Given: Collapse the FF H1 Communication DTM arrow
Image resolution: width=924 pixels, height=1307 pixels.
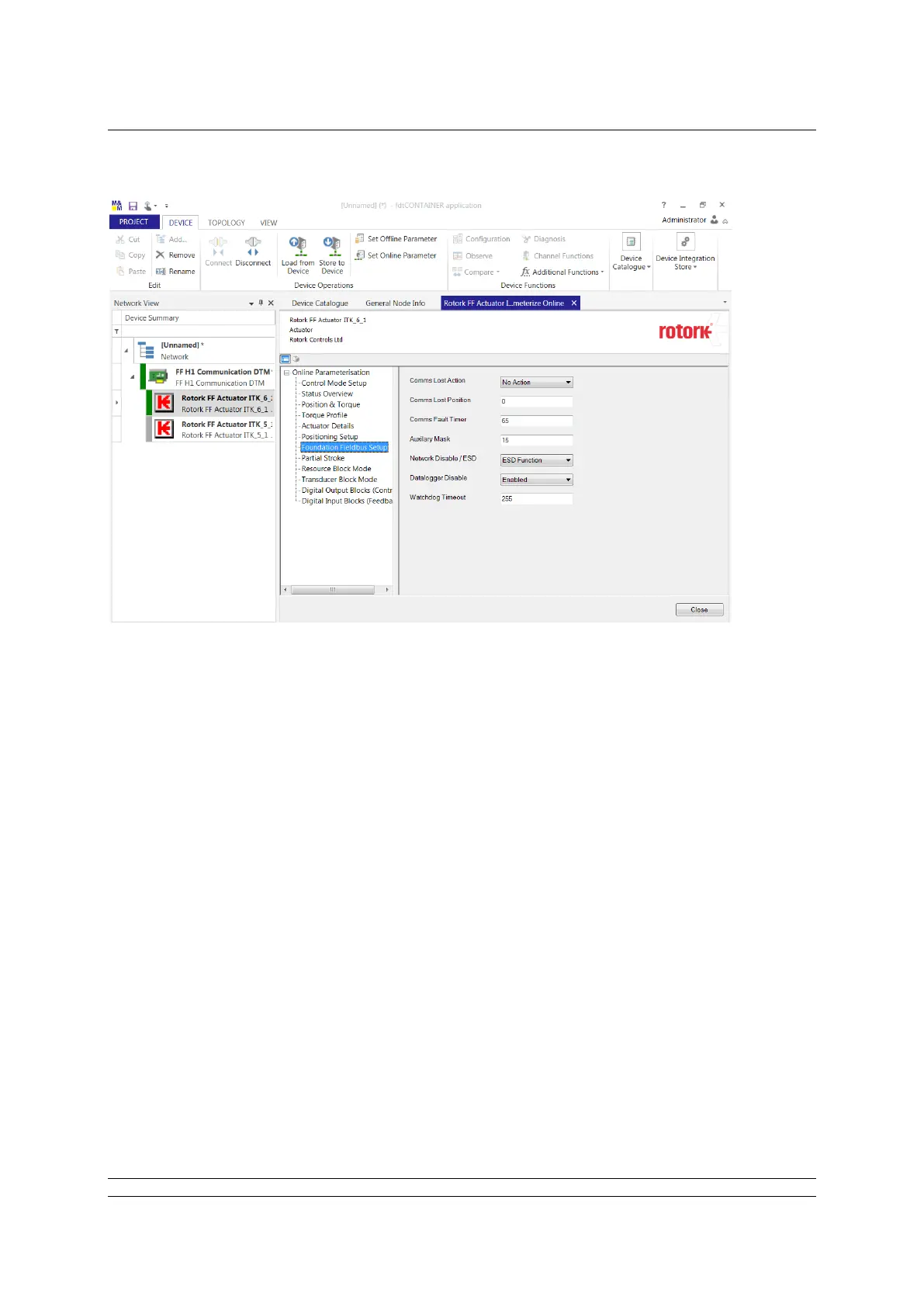Looking at the screenshot, I should pyautogui.click(x=133, y=377).
